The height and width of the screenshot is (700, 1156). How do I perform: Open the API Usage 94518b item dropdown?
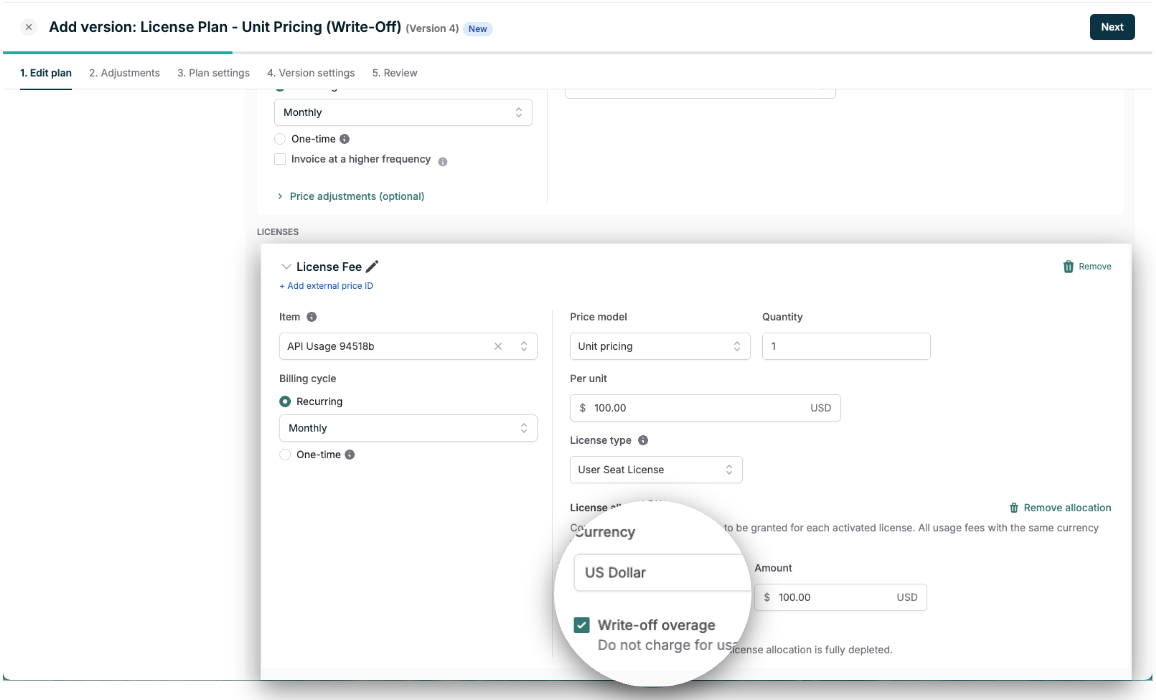(x=408, y=346)
